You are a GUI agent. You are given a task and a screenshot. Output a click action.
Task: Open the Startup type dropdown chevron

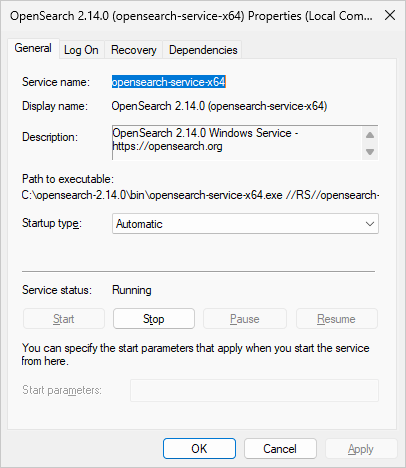pos(370,224)
